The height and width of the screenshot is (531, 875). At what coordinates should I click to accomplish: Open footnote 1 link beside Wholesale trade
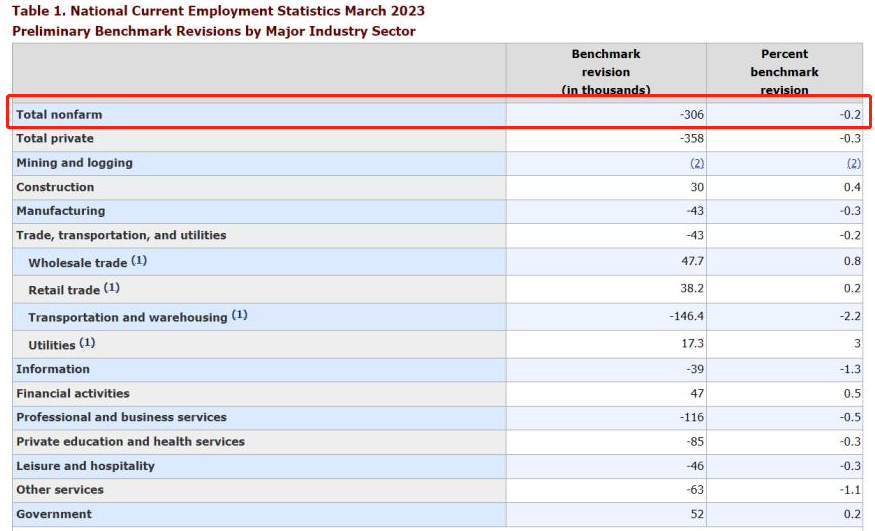pyautogui.click(x=139, y=261)
